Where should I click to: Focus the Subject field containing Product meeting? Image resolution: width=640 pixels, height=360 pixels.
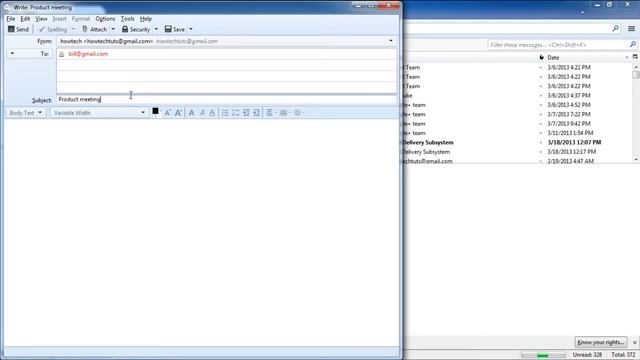click(x=226, y=99)
